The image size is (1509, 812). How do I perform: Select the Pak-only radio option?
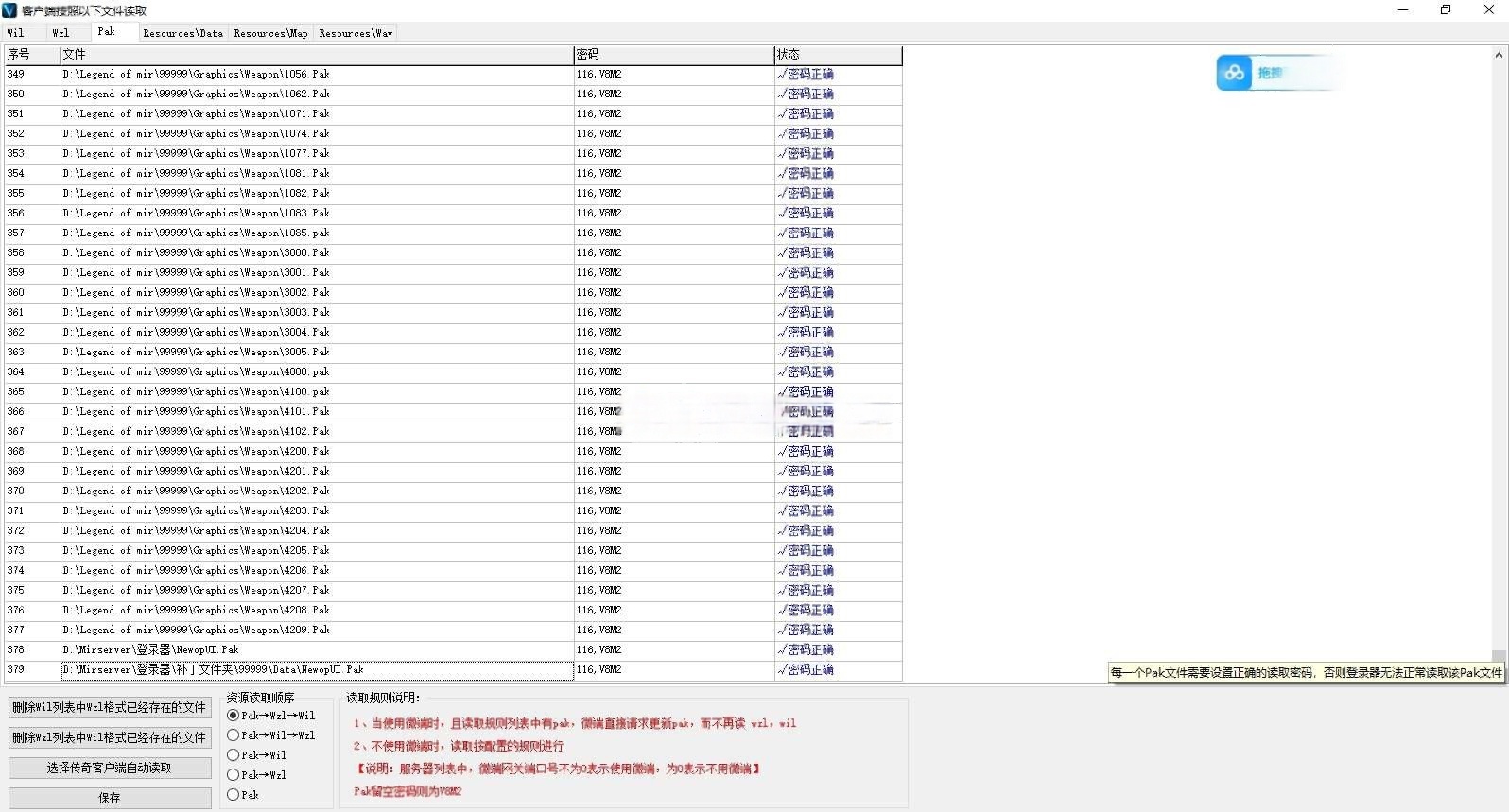pyautogui.click(x=243, y=795)
